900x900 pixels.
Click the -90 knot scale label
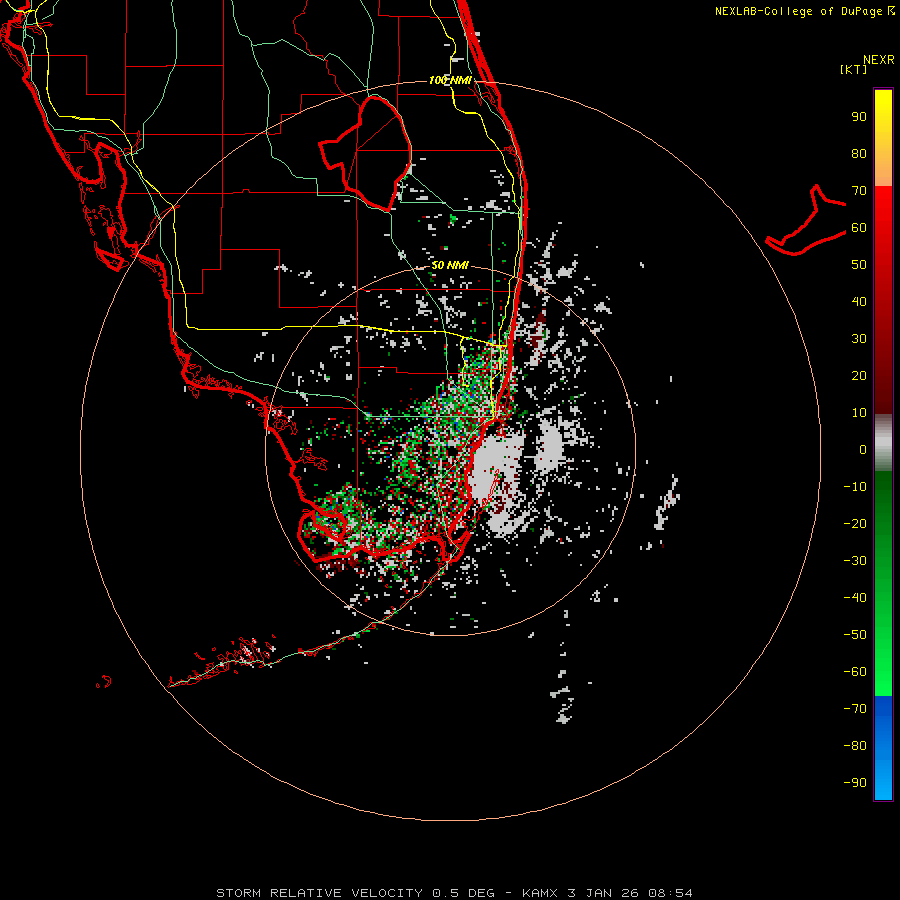[x=855, y=783]
